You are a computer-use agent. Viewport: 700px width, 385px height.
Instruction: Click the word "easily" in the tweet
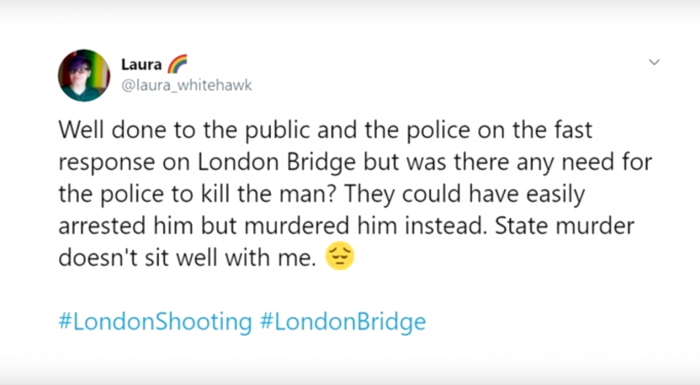[555, 194]
